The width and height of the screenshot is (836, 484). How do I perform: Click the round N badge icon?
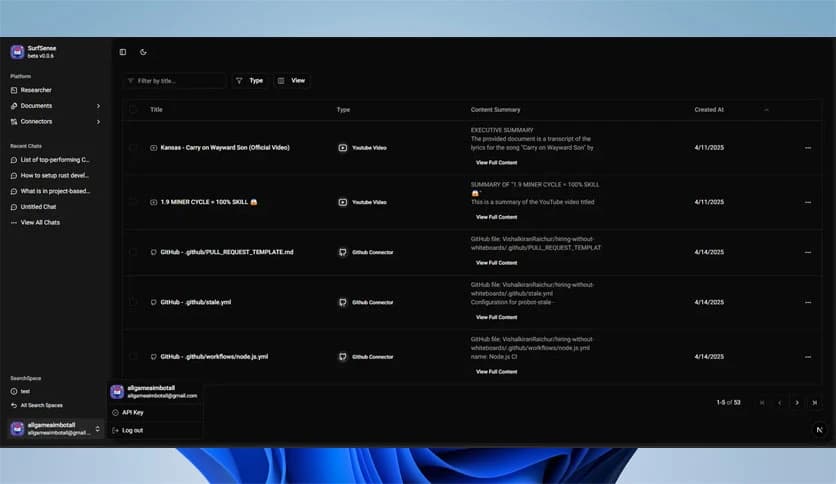point(819,430)
